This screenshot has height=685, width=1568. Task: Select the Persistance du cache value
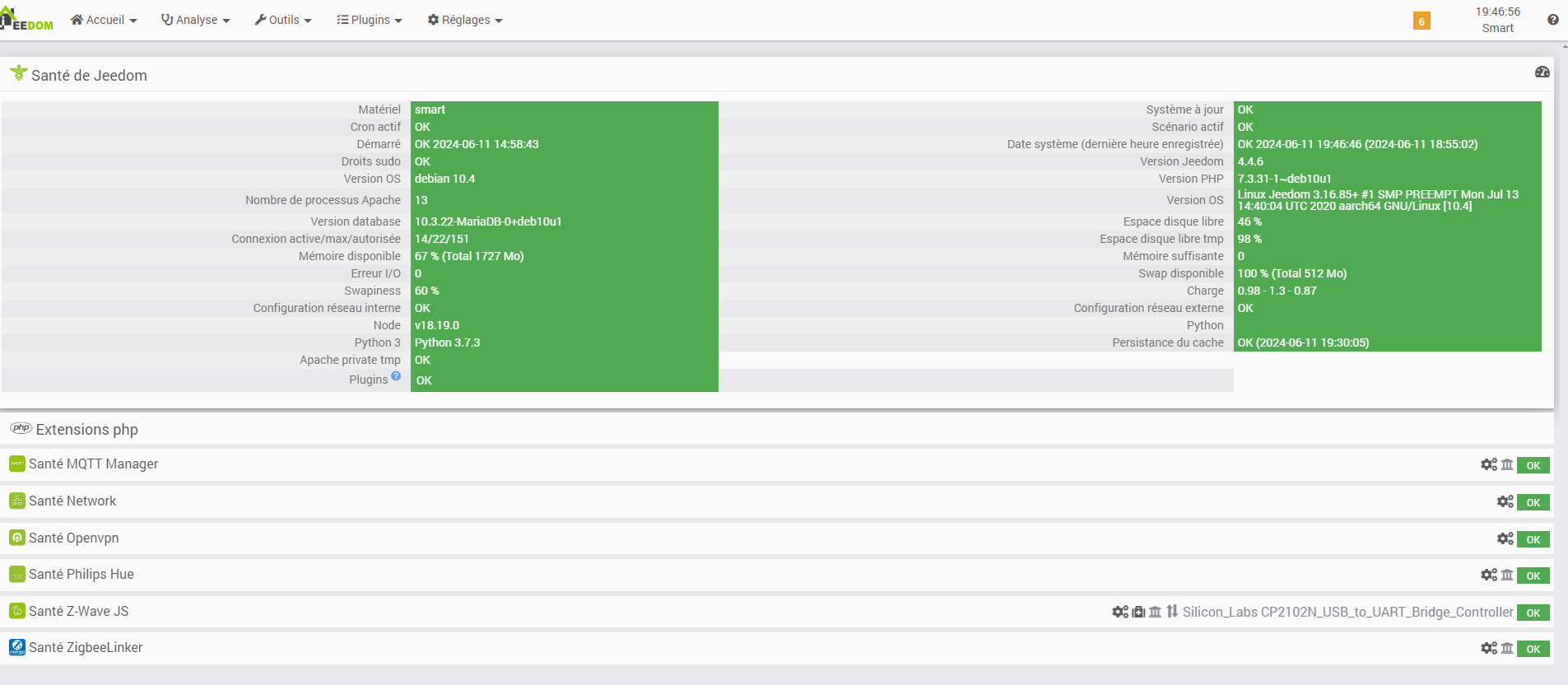1304,342
